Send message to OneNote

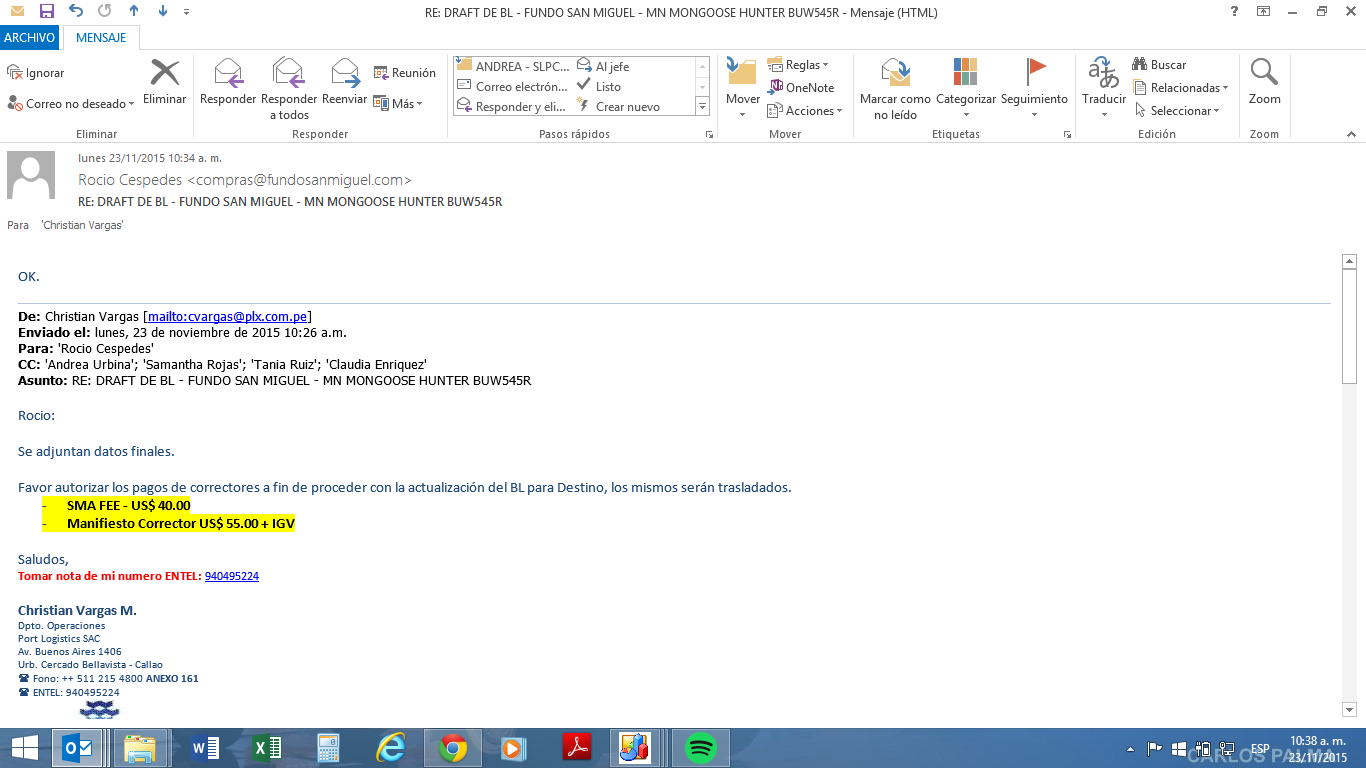point(801,87)
